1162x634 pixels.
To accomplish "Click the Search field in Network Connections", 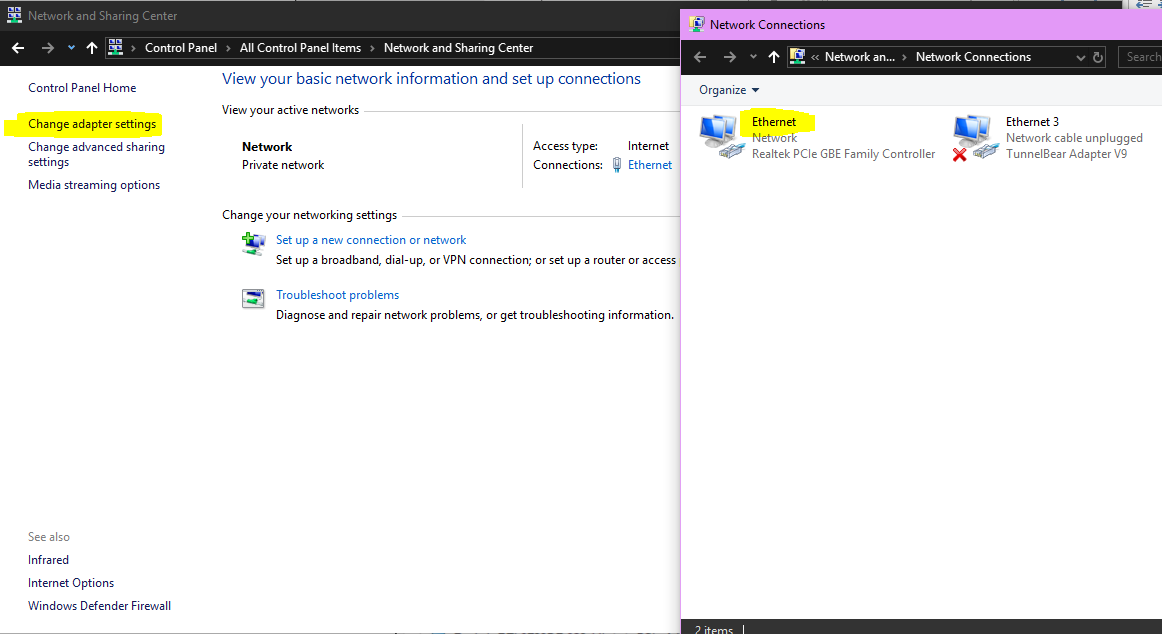I will click(1142, 58).
